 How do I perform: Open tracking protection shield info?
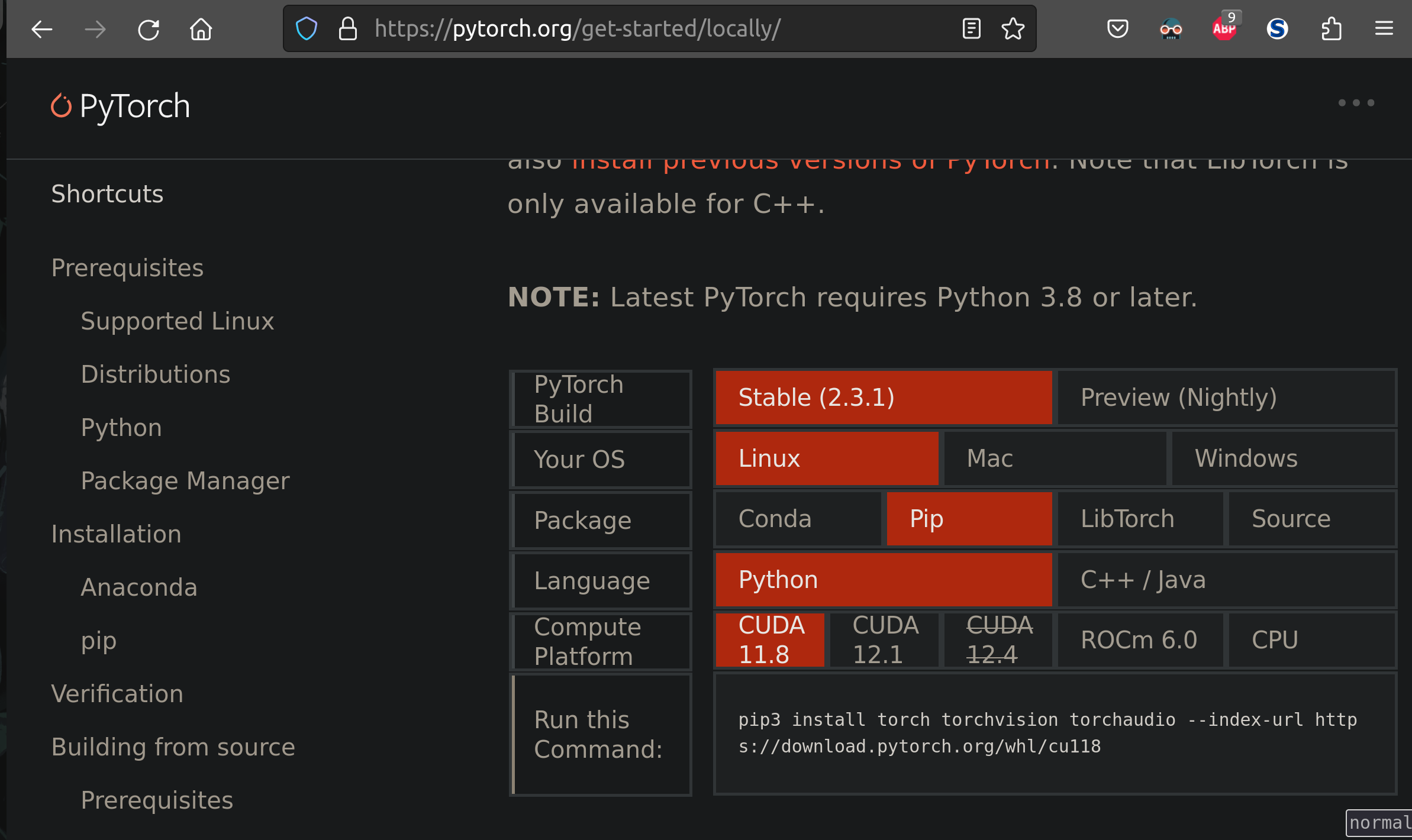coord(307,28)
